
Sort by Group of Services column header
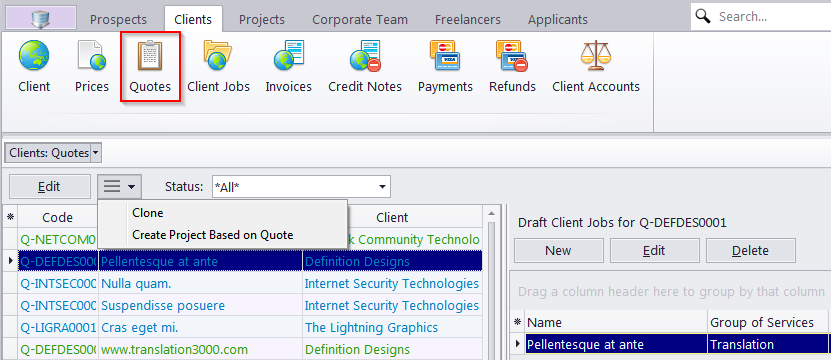[768, 322]
